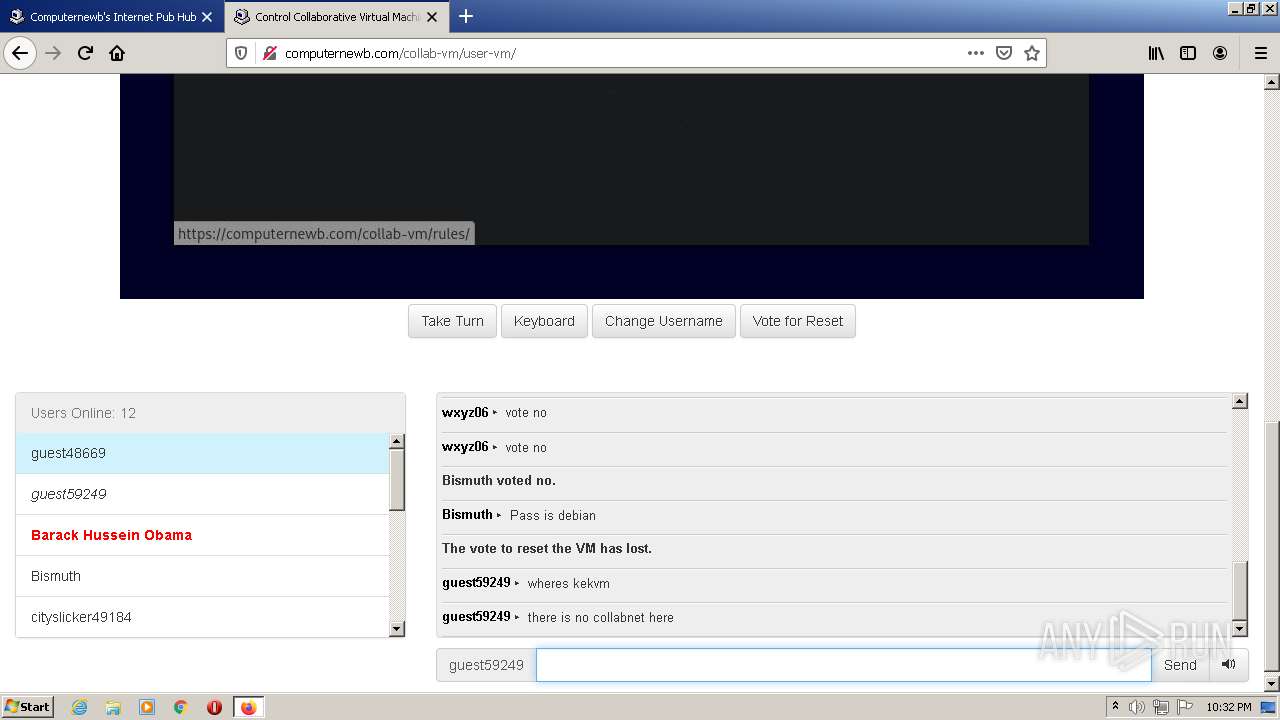Viewport: 1280px width, 720px height.
Task: Click user list scroll up arrow
Action: [397, 441]
